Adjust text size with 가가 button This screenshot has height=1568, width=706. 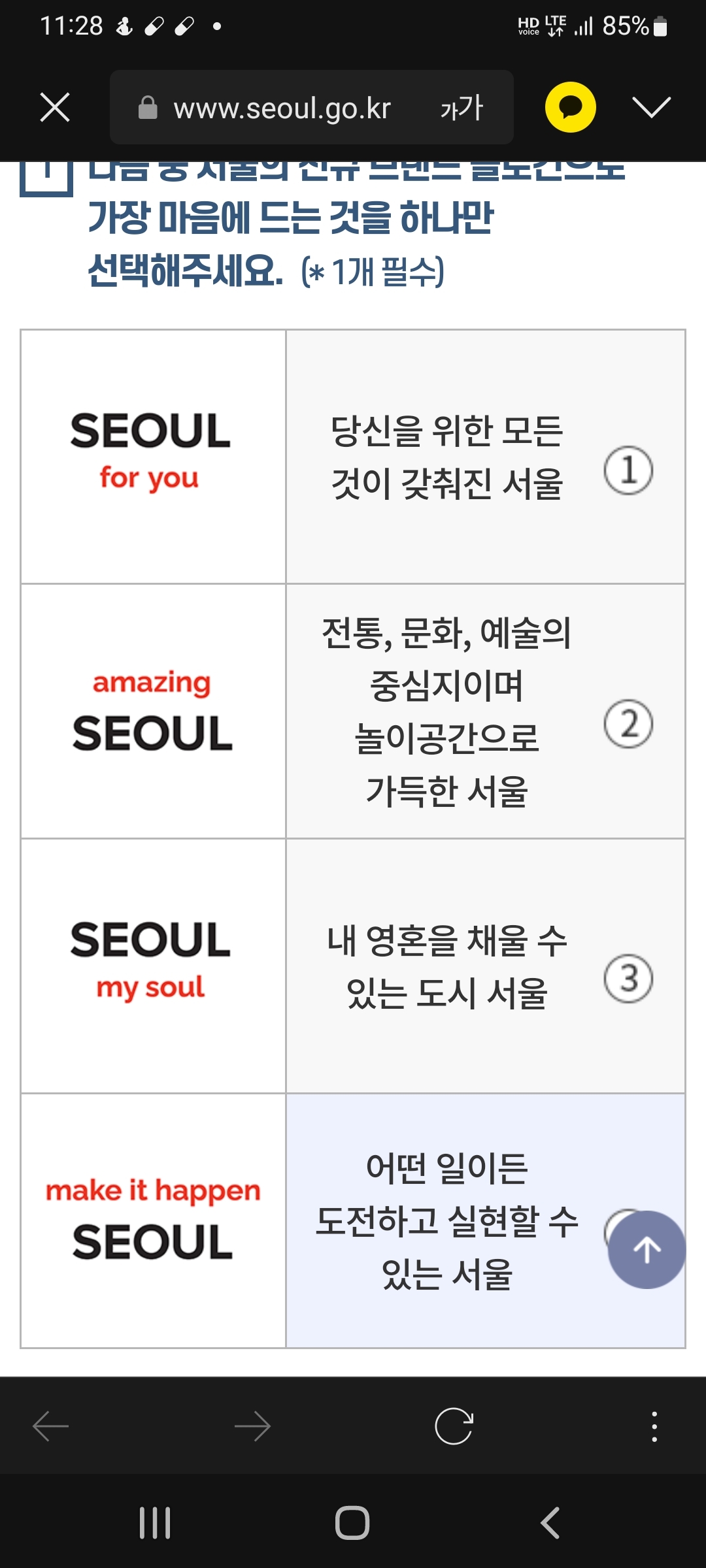coord(462,108)
